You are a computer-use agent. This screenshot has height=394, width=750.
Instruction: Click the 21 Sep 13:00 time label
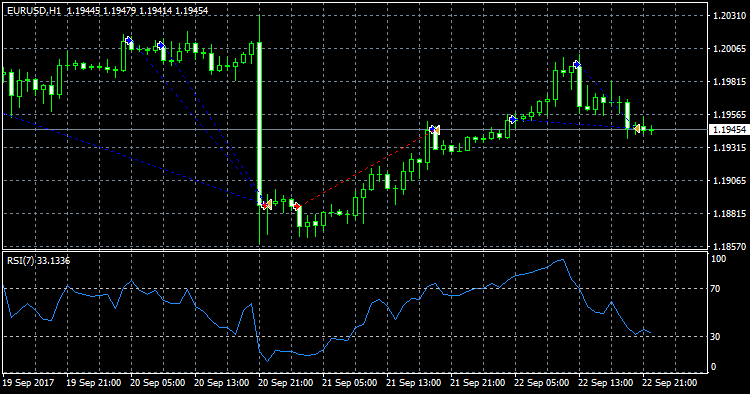tap(414, 383)
